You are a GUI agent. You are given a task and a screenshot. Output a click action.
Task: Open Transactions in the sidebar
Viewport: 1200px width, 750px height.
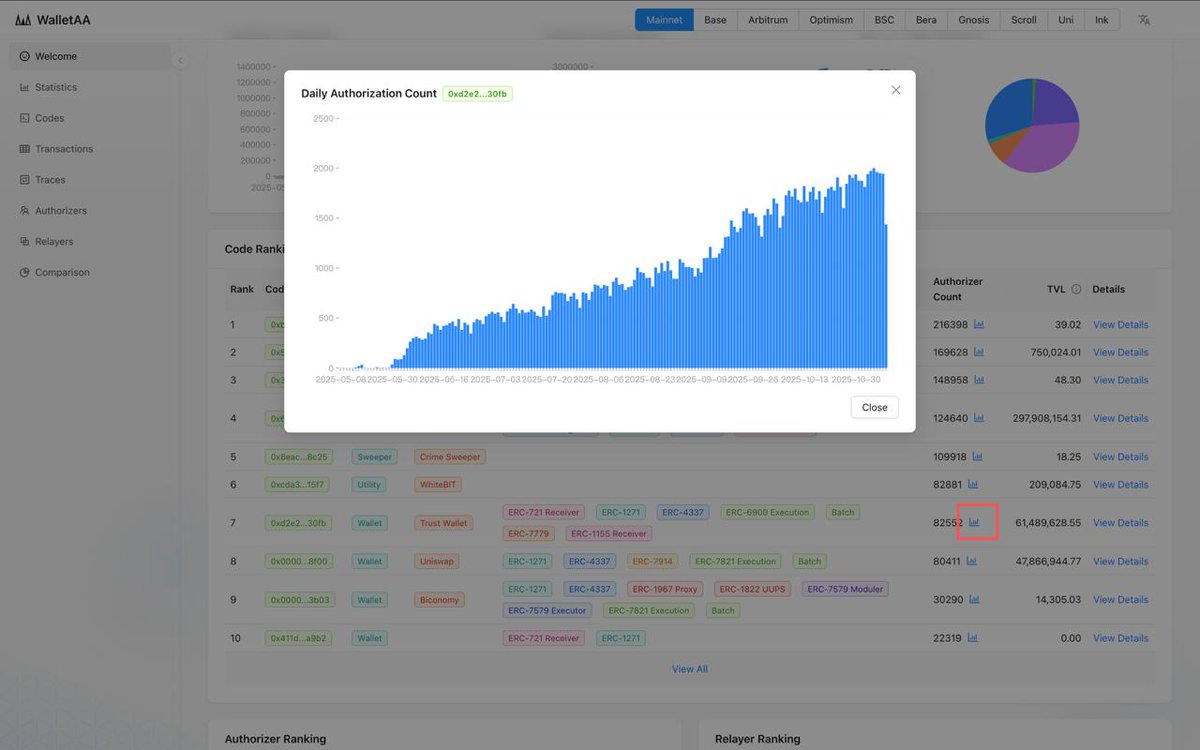coord(90,149)
